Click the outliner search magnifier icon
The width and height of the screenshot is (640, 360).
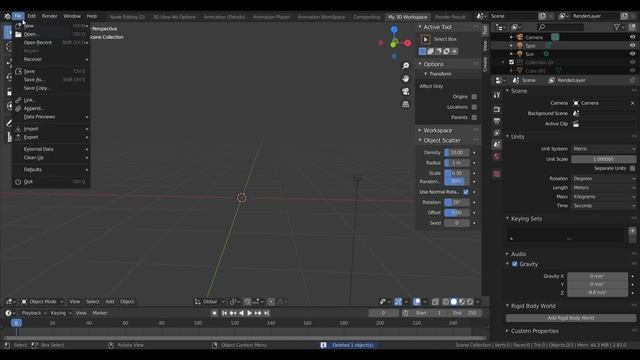click(x=542, y=27)
